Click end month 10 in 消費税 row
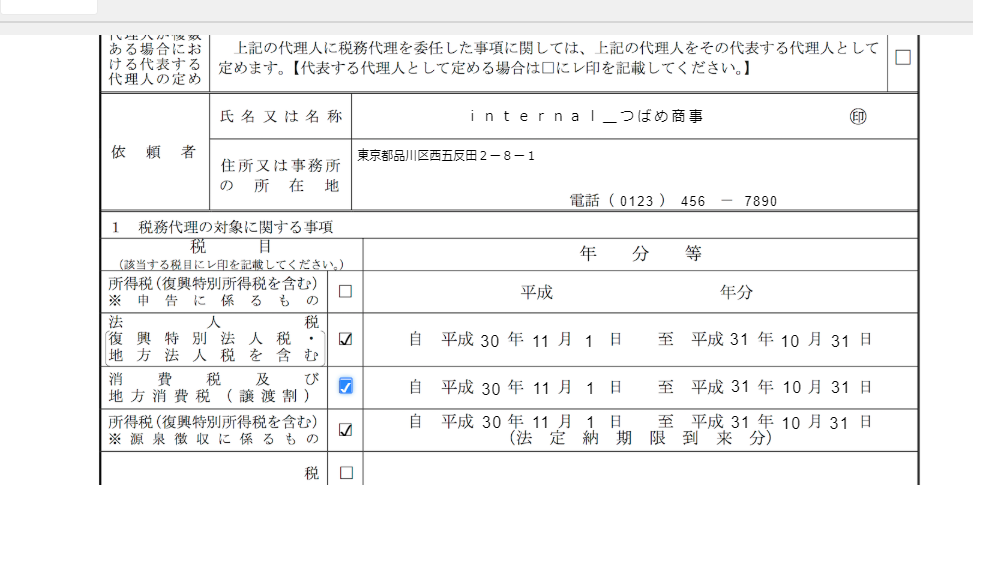Viewport: 994px width, 568px height. (792, 388)
